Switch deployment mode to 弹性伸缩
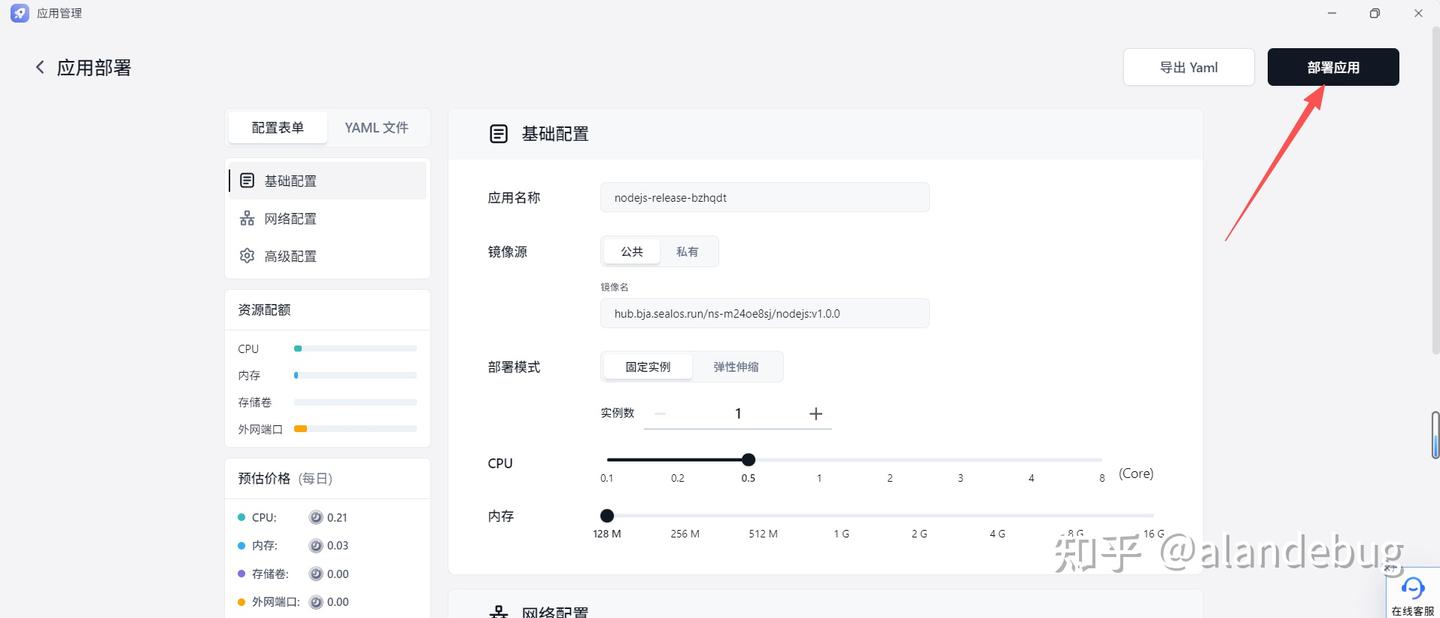Viewport: 1440px width, 618px height. (737, 366)
